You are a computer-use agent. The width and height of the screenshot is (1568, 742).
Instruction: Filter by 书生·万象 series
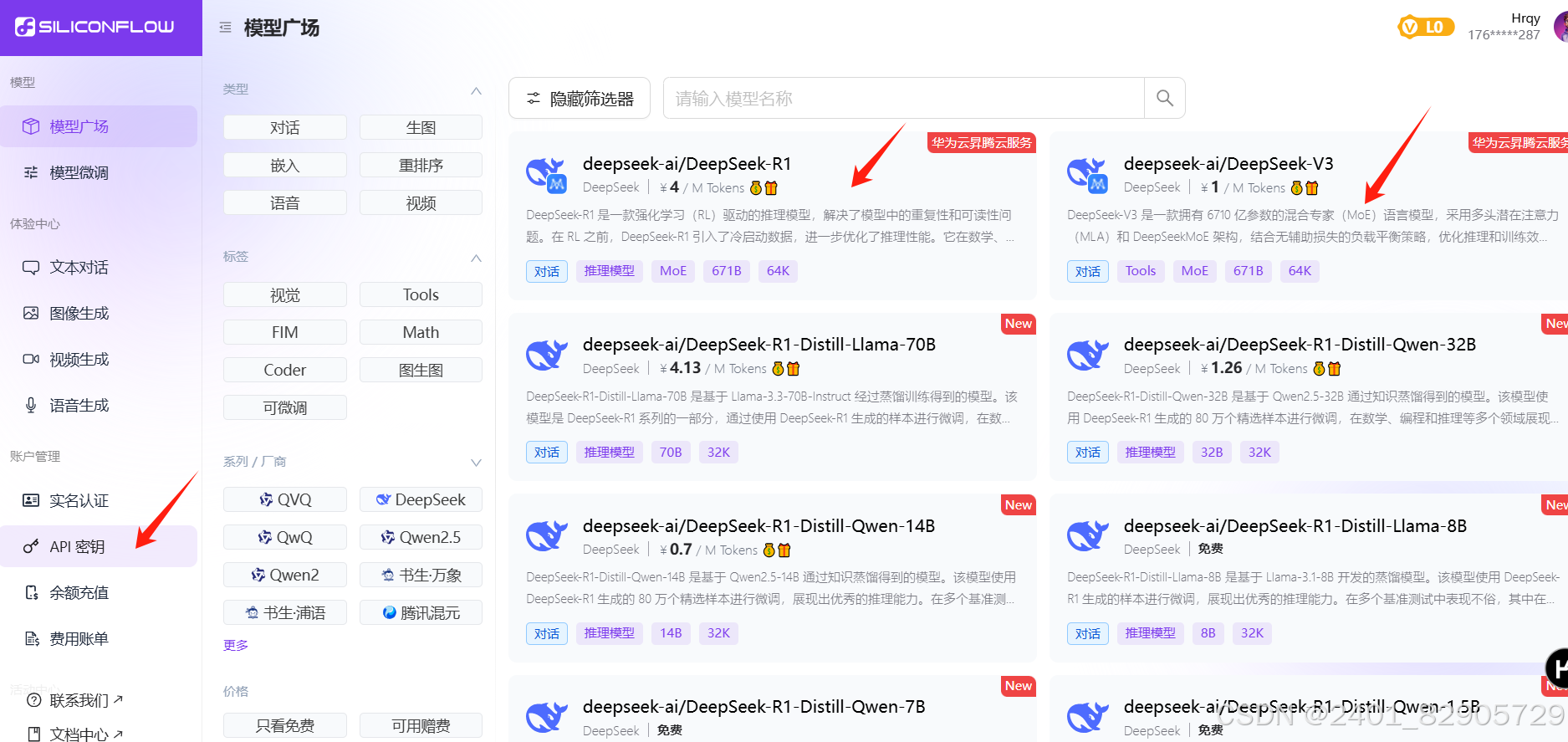pos(421,575)
